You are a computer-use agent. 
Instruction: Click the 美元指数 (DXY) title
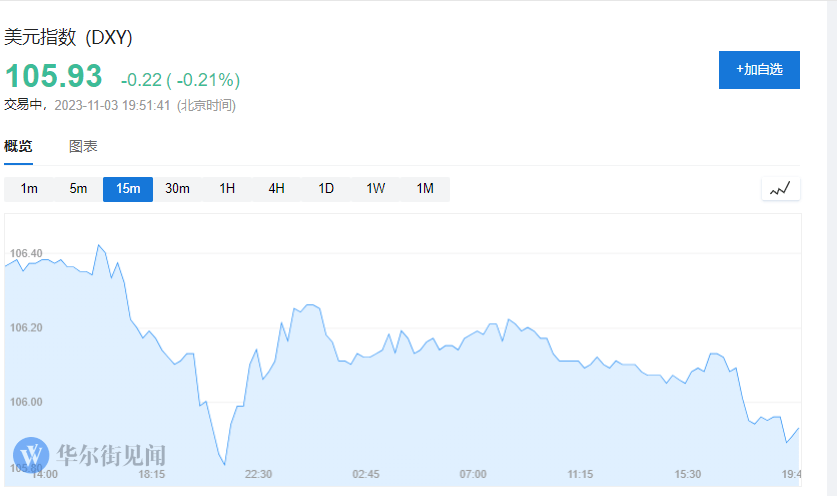tap(69, 38)
